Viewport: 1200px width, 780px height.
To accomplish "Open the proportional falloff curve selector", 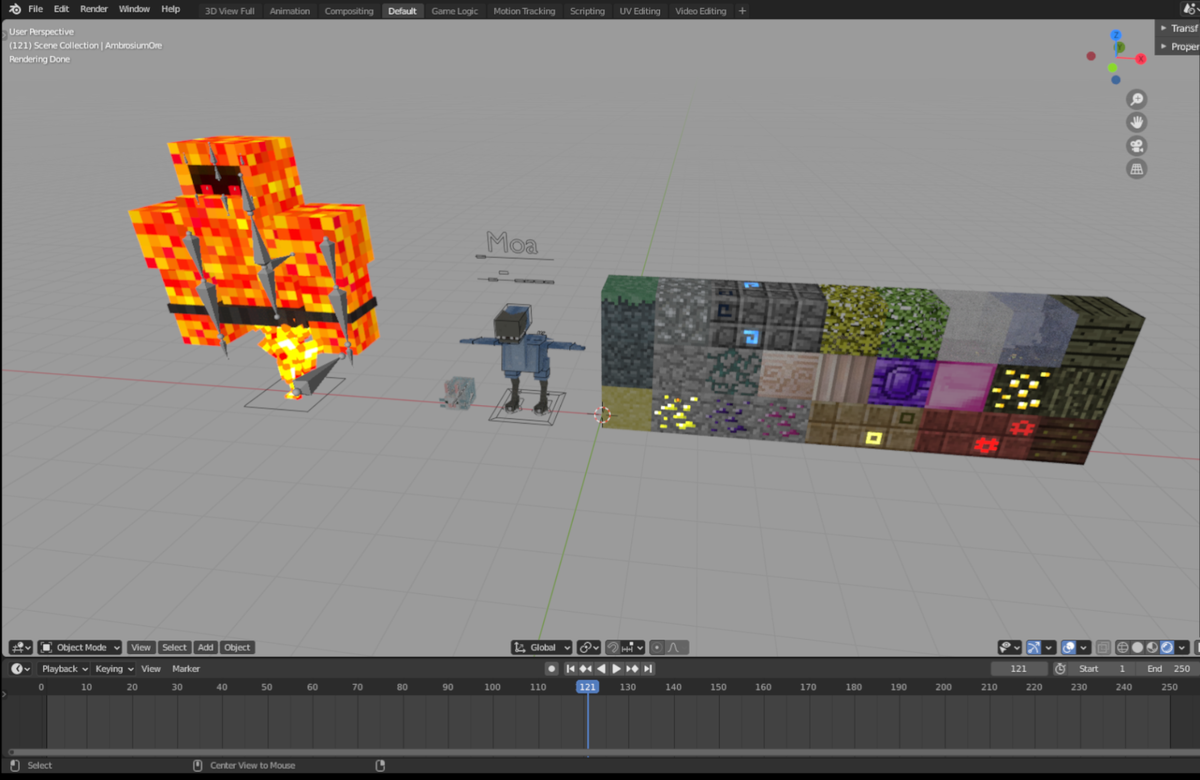I will coord(678,647).
